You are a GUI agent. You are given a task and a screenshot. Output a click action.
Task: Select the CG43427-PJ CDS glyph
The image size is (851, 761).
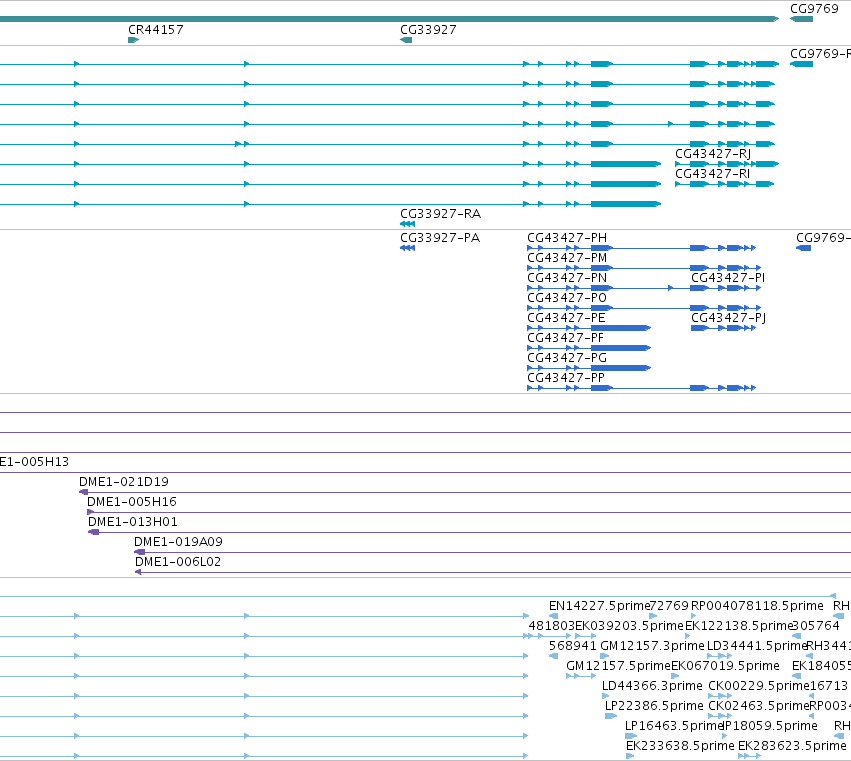tap(723, 328)
